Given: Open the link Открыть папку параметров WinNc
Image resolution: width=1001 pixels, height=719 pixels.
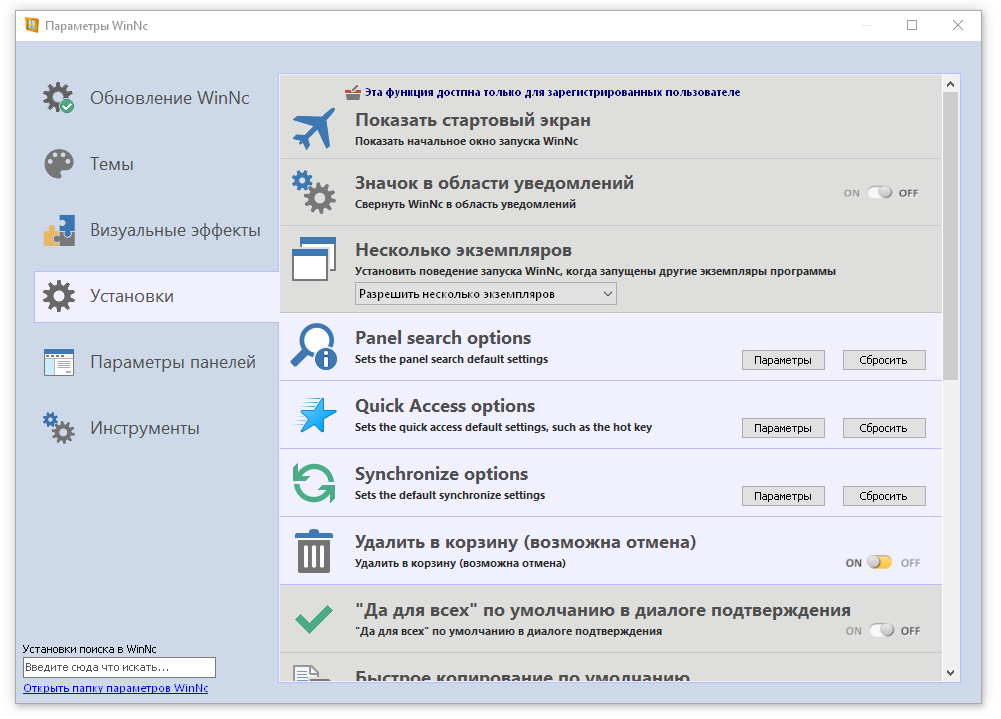Looking at the screenshot, I should tap(116, 688).
